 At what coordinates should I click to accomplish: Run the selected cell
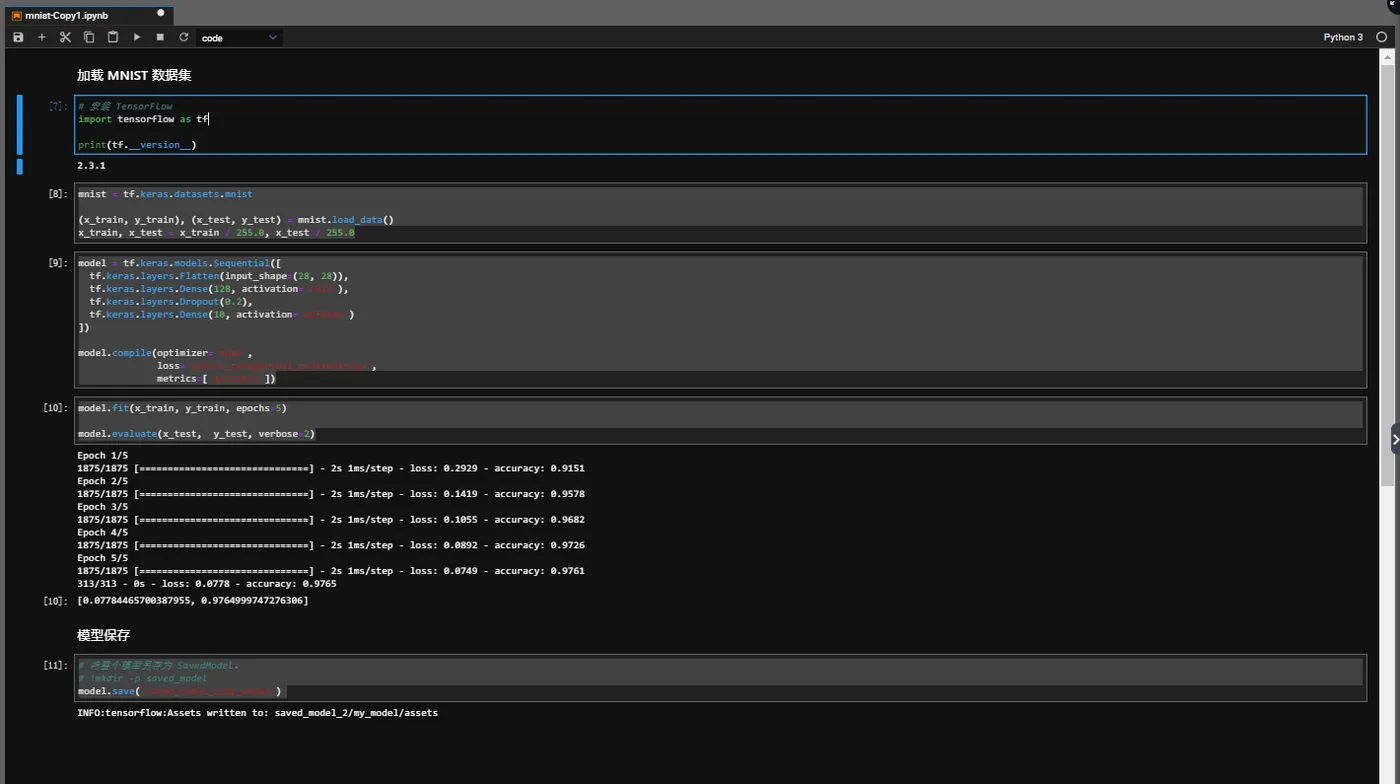click(137, 37)
